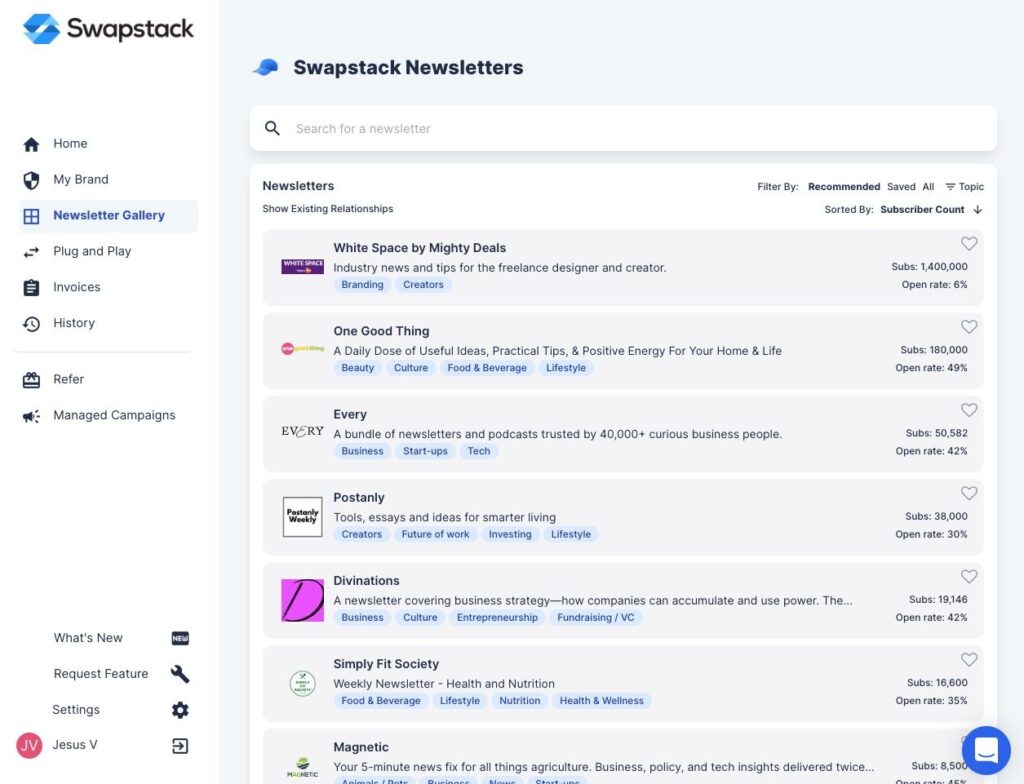This screenshot has height=784, width=1024.
Task: Click the History clock icon
Action: (x=31, y=323)
